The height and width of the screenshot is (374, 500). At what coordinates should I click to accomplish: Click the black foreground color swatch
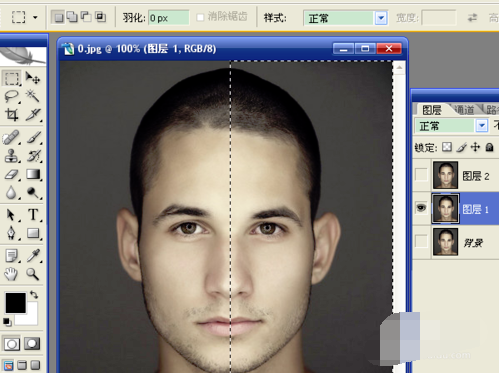tap(15, 303)
